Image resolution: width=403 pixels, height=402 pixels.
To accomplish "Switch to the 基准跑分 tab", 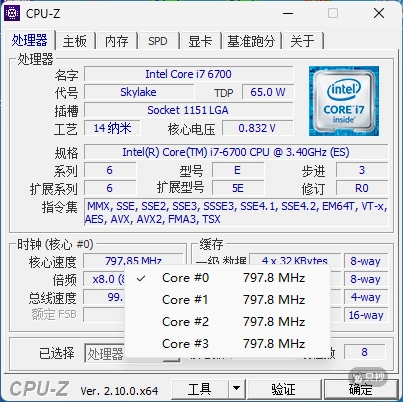I will point(251,41).
